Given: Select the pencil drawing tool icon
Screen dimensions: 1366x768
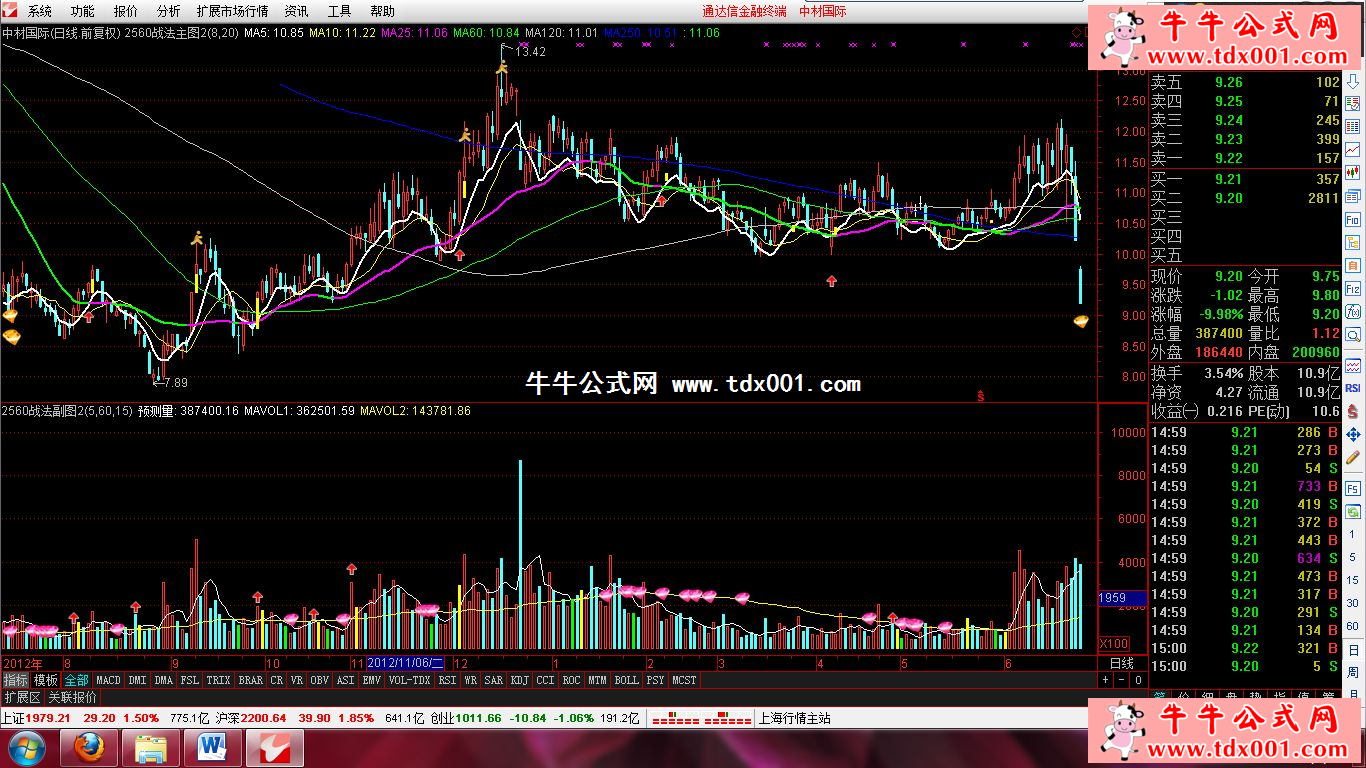Looking at the screenshot, I should (x=1353, y=458).
